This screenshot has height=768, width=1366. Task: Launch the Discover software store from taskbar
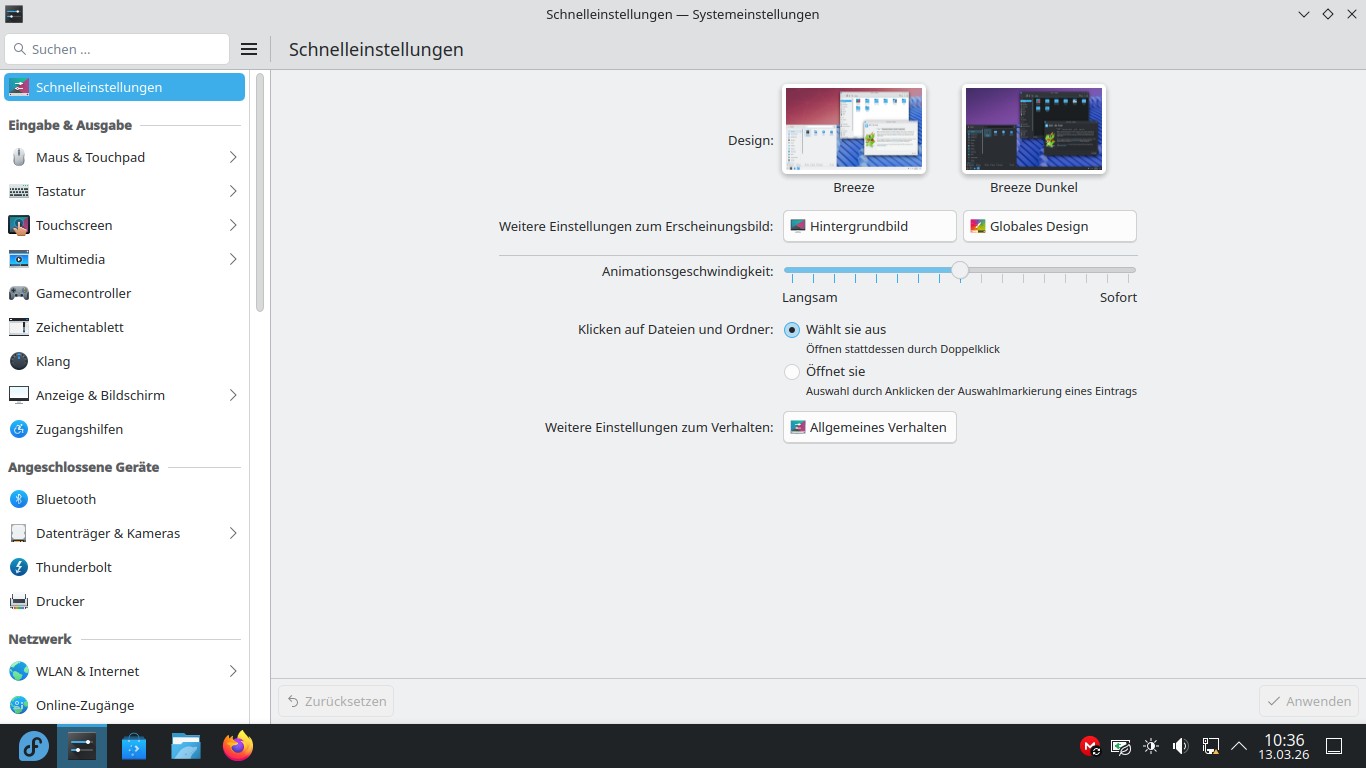(134, 746)
